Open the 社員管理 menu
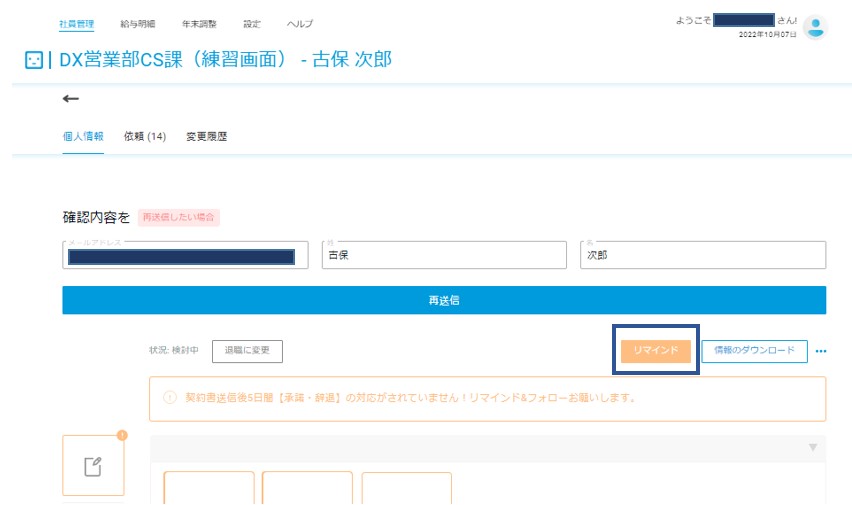This screenshot has height=505, width=852. [x=77, y=24]
